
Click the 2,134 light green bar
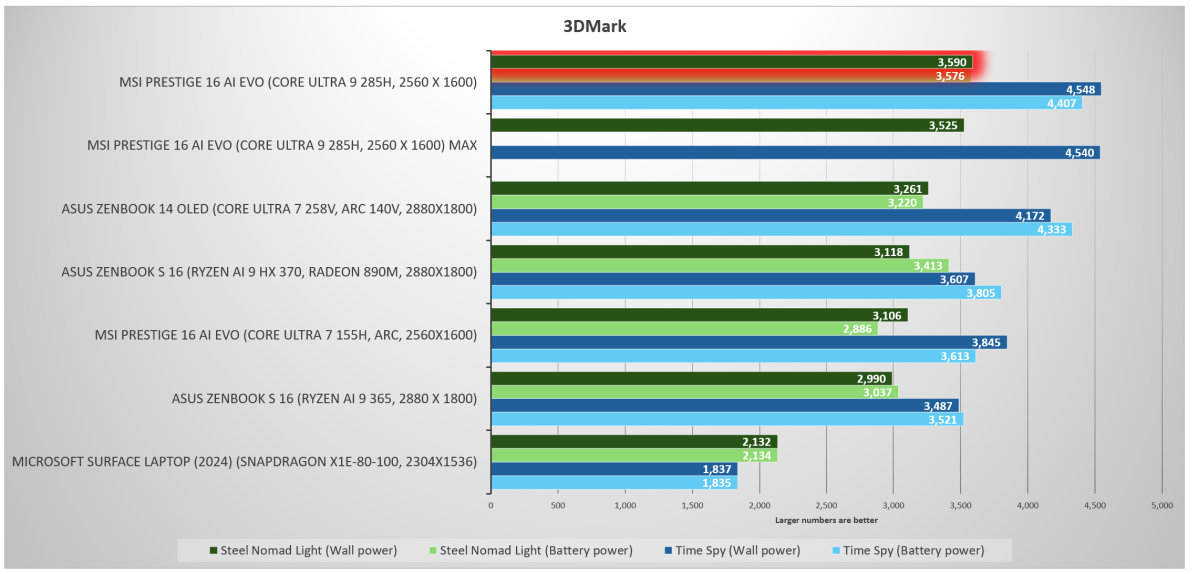pyautogui.click(x=634, y=456)
